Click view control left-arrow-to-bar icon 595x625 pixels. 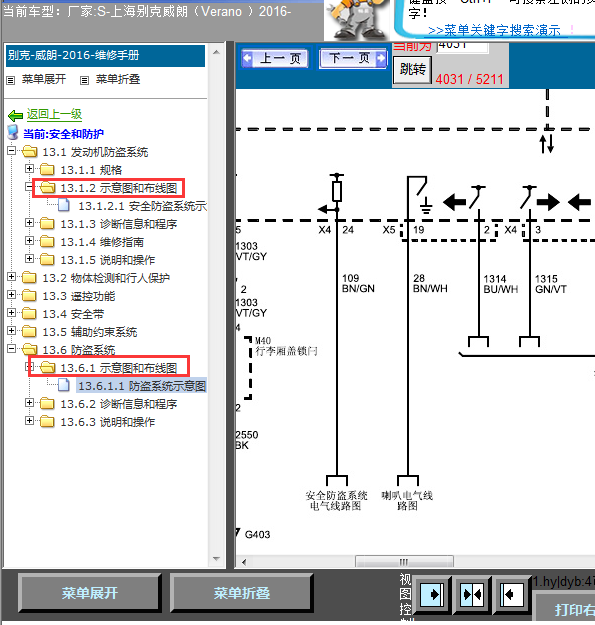pos(511,595)
